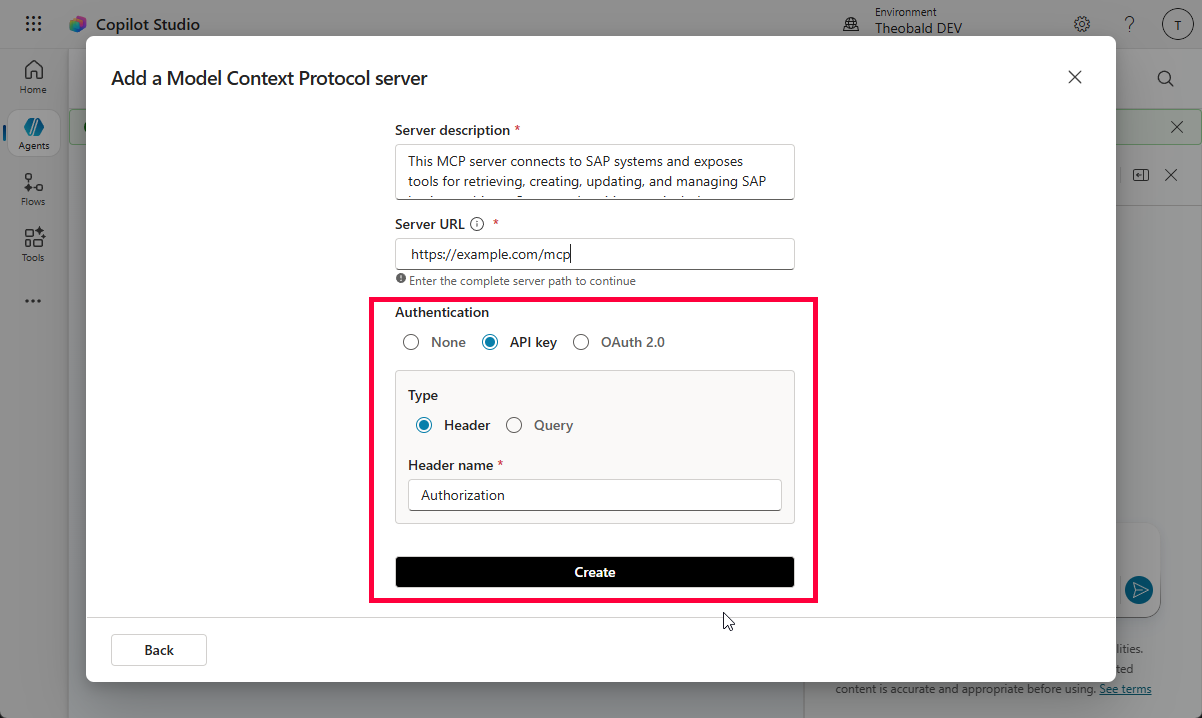Click the Back button

[159, 650]
